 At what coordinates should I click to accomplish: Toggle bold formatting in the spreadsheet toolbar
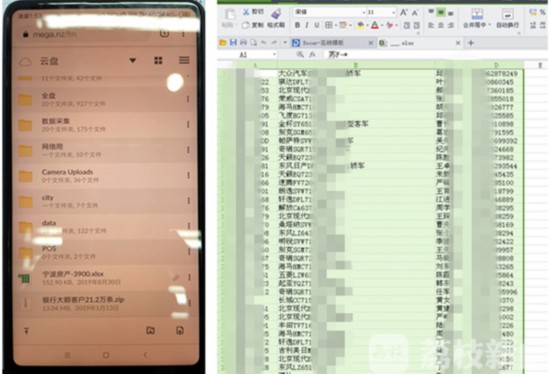297,25
